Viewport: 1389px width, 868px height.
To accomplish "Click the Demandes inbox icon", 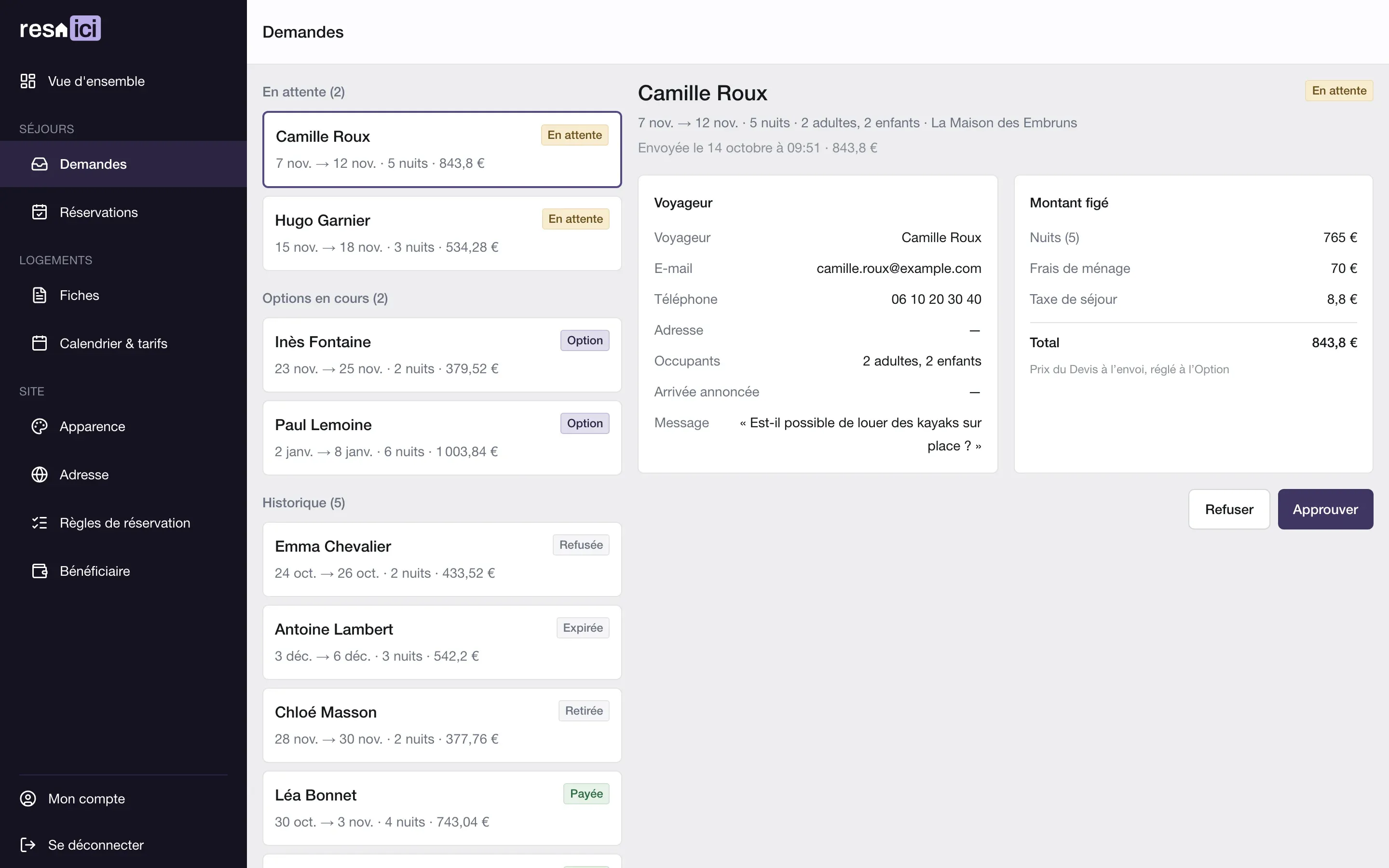I will tap(40, 164).
